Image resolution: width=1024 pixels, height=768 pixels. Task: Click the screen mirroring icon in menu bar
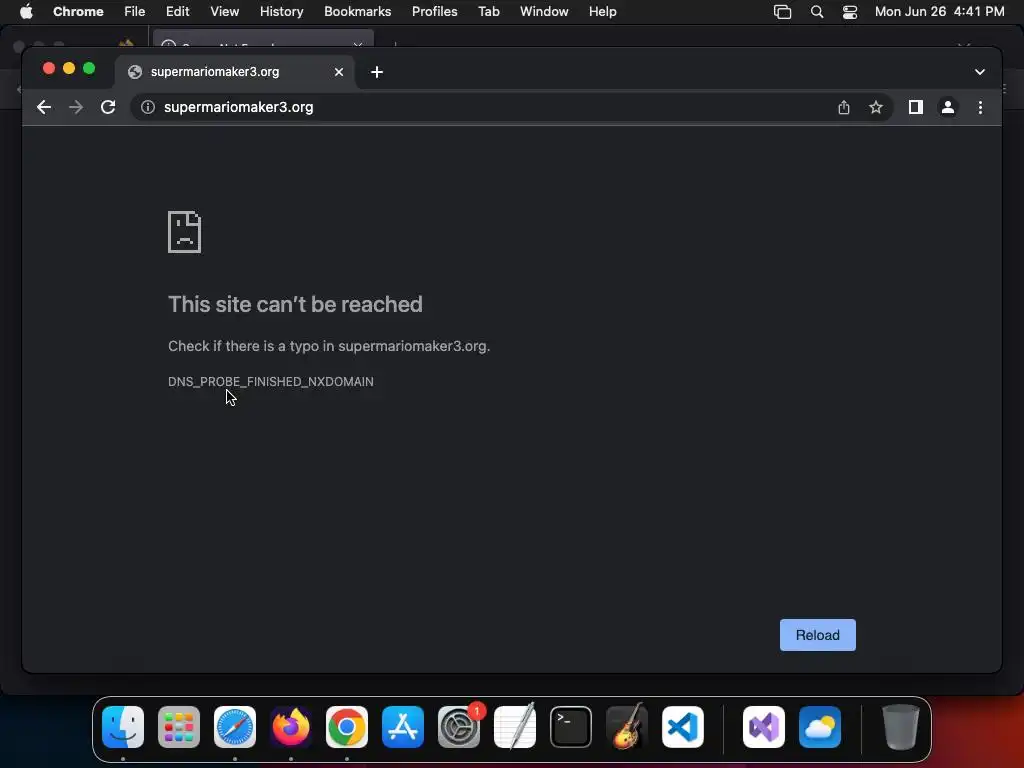(782, 12)
